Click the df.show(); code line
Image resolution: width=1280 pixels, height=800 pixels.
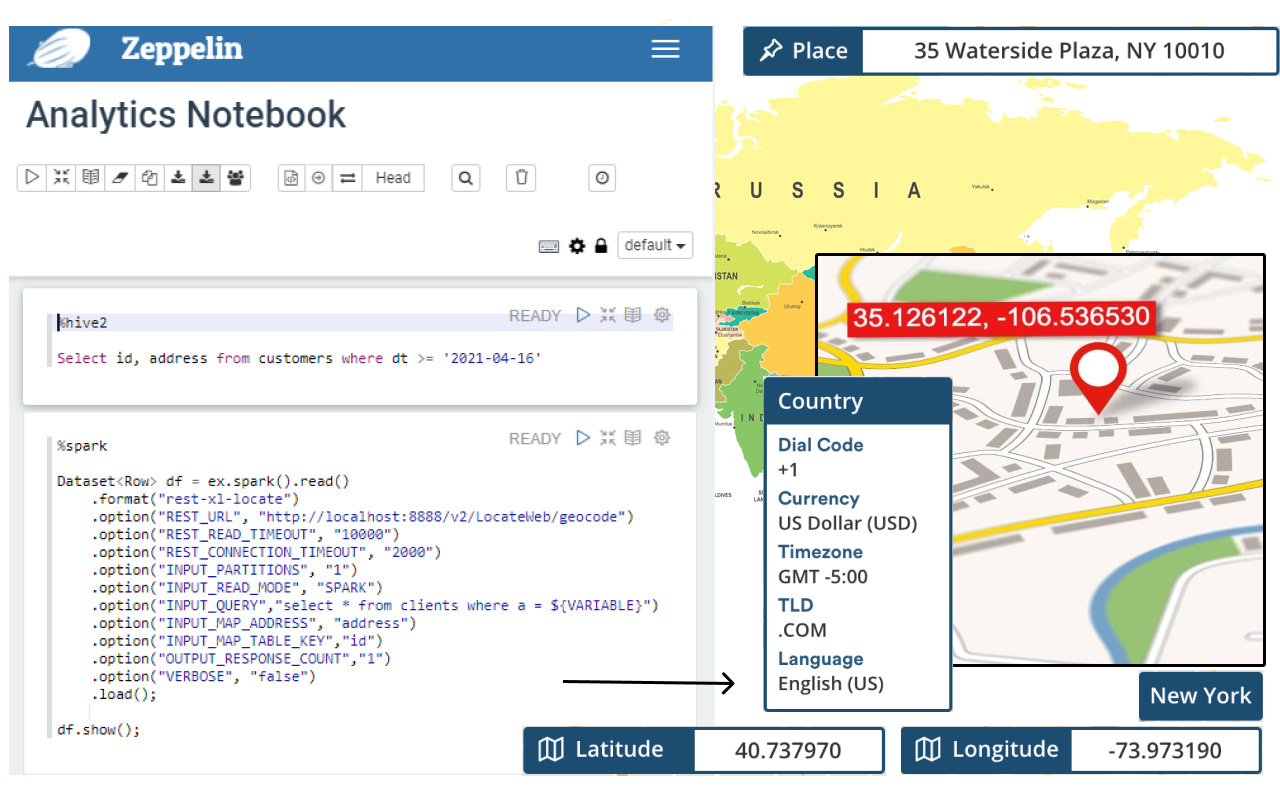click(x=99, y=730)
